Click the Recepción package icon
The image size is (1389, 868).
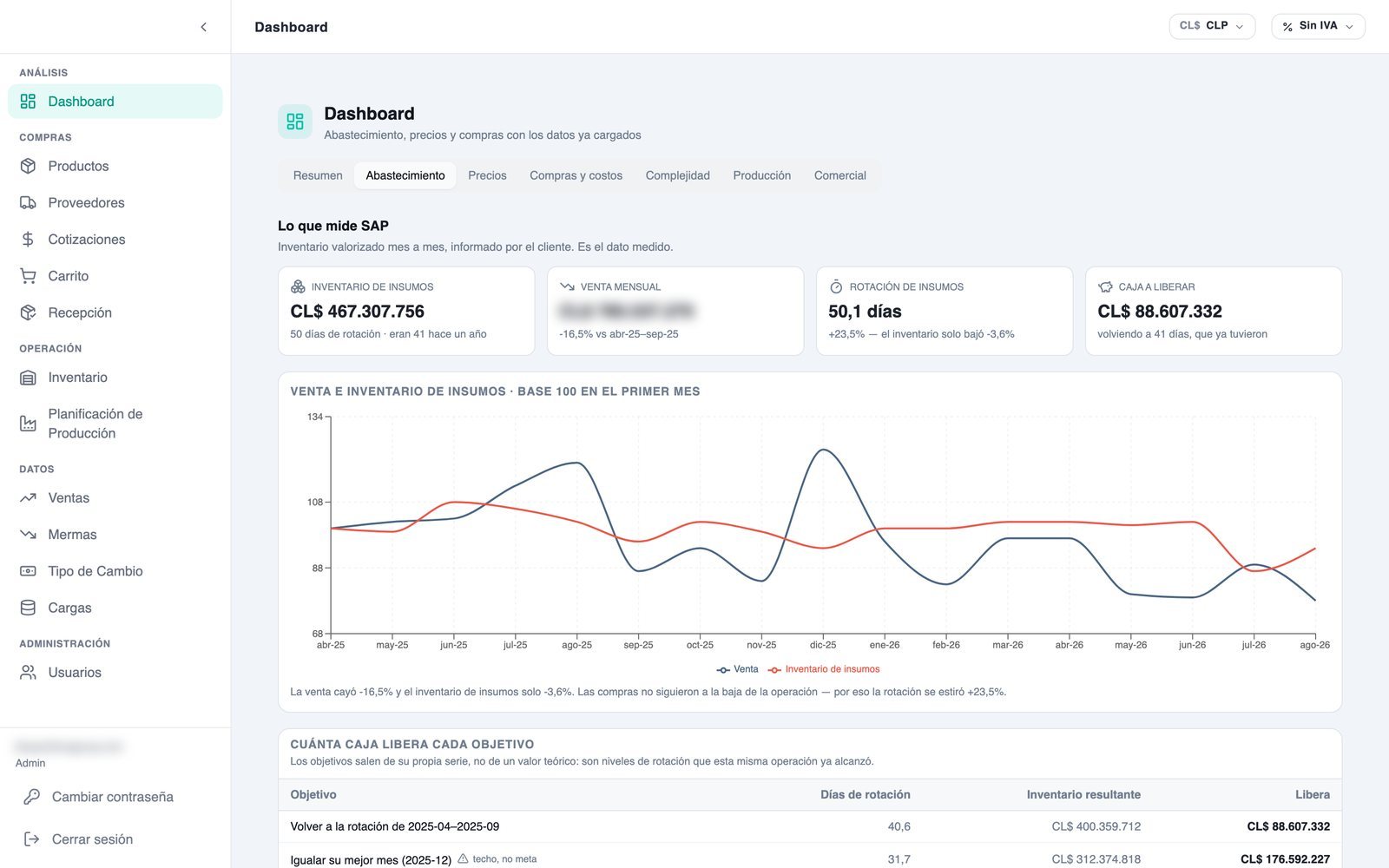pyautogui.click(x=28, y=312)
